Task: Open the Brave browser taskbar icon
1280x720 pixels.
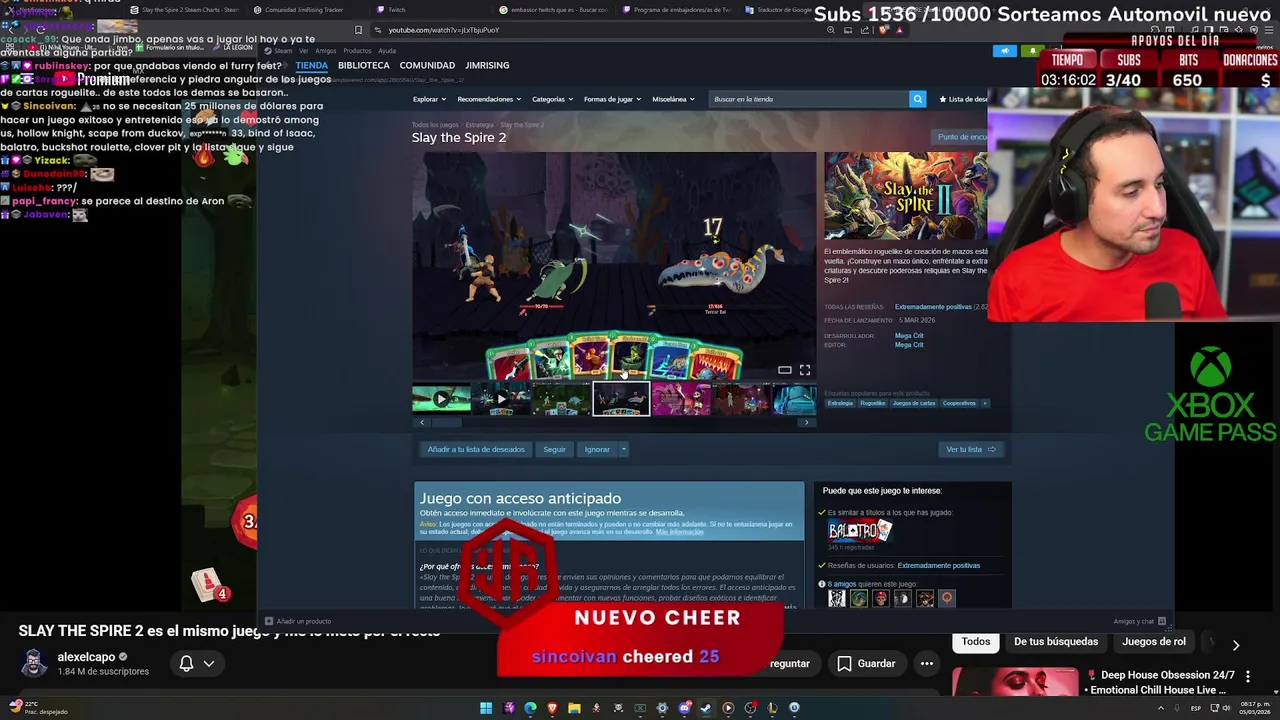Action: (x=552, y=708)
